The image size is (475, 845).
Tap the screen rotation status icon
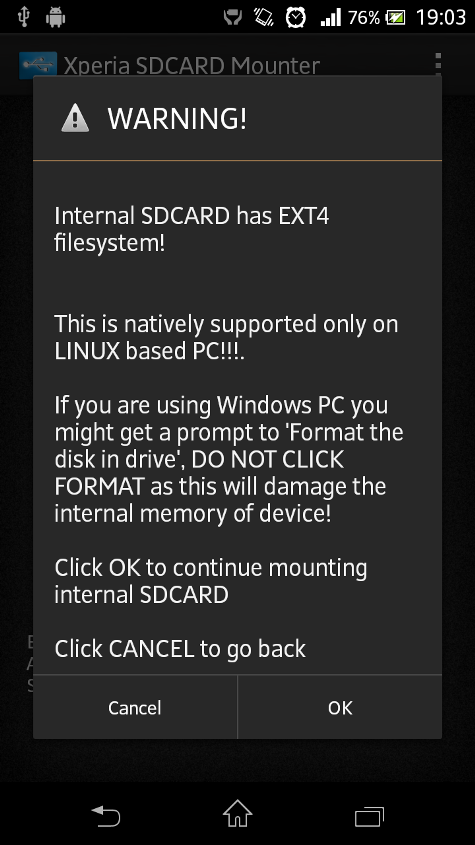click(264, 17)
